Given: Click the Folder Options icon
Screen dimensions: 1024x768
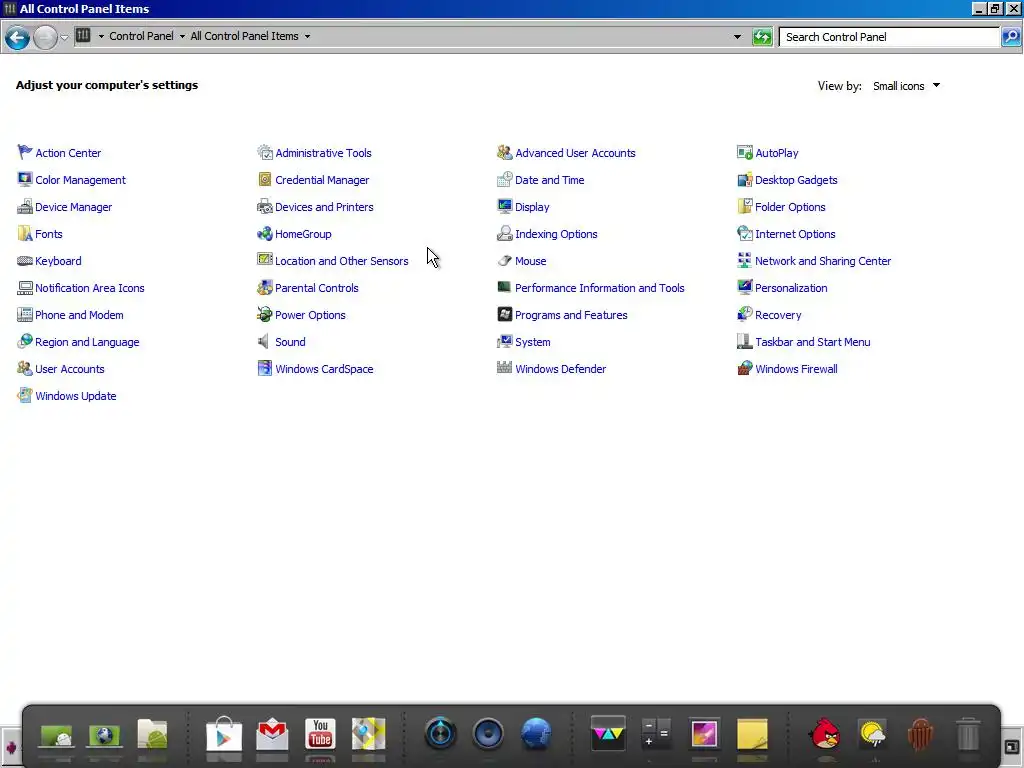Looking at the screenshot, I should [x=744, y=206].
